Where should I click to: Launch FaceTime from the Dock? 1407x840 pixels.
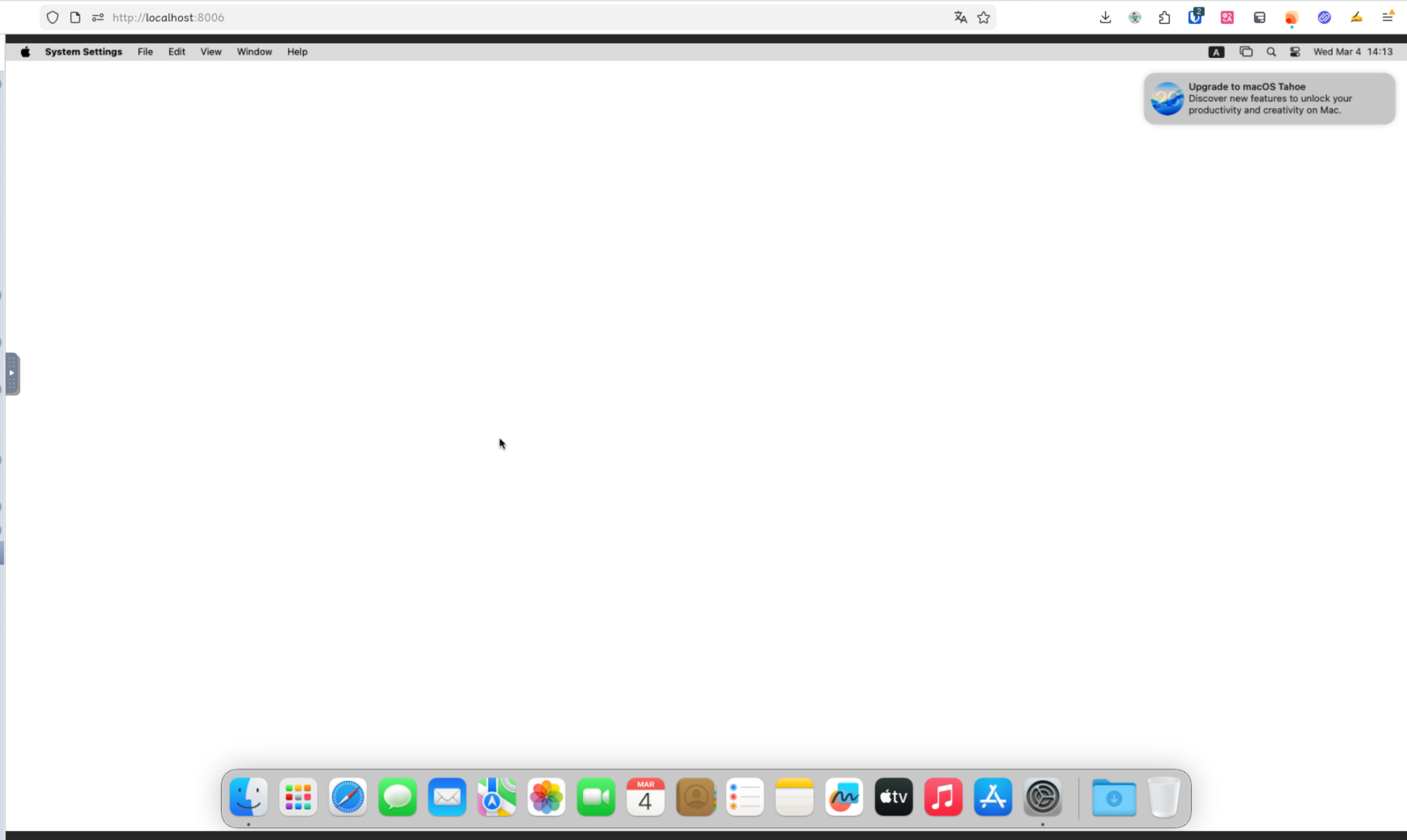pos(596,796)
